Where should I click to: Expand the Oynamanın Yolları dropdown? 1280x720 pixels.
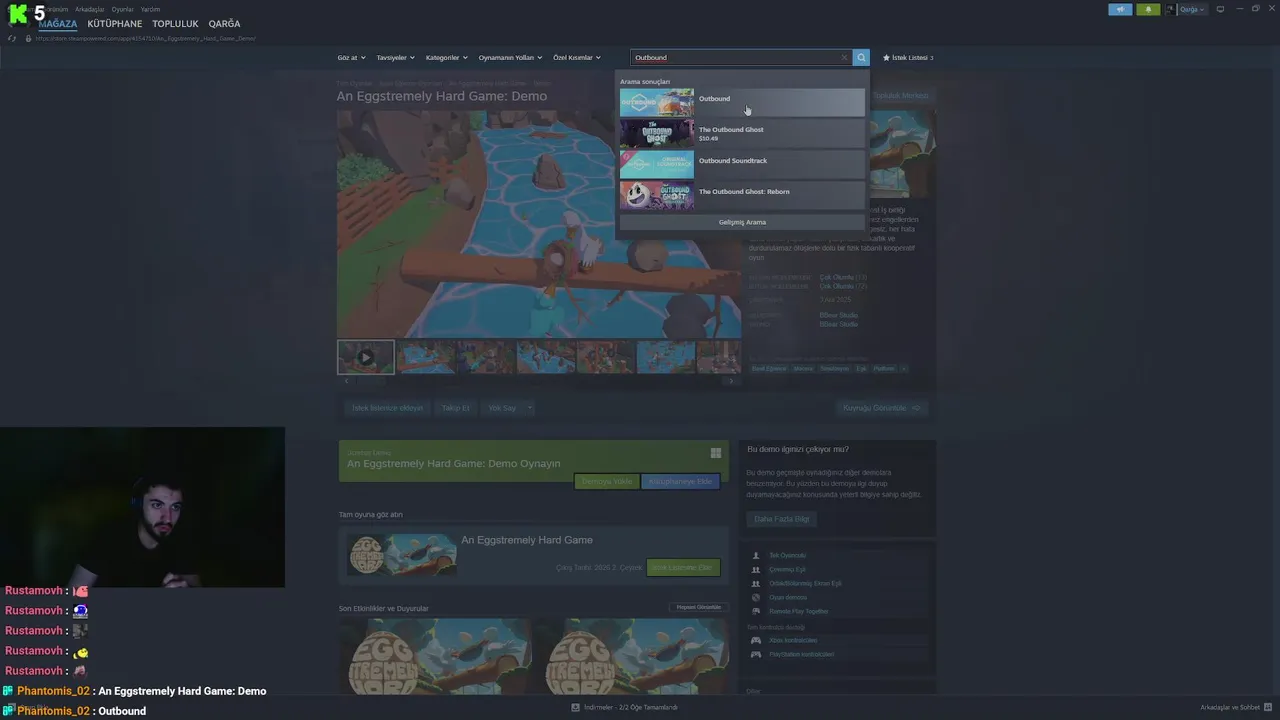tap(510, 58)
